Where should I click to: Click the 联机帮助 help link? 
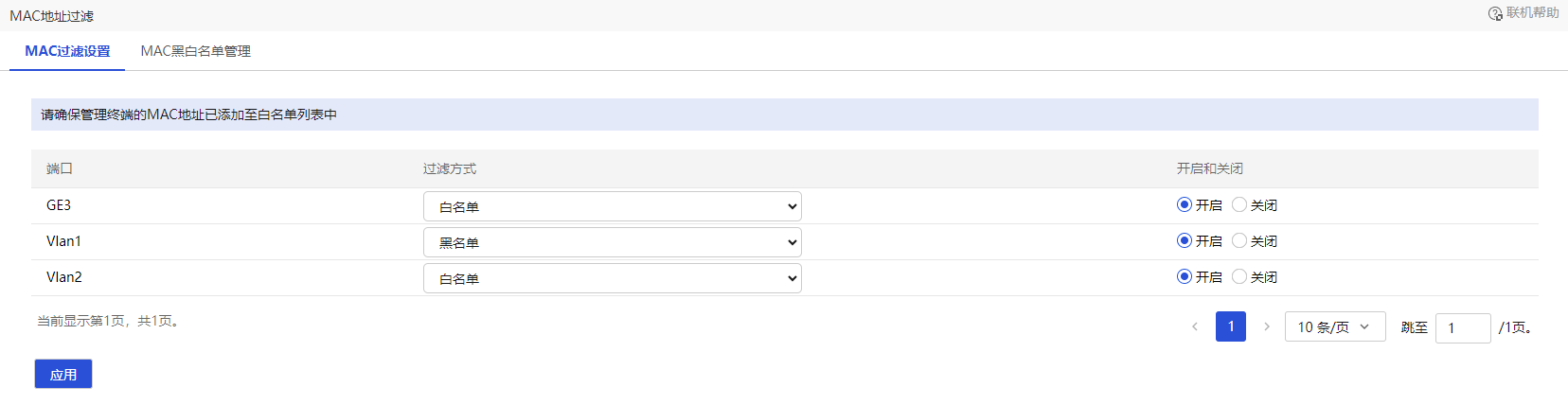1532,13
